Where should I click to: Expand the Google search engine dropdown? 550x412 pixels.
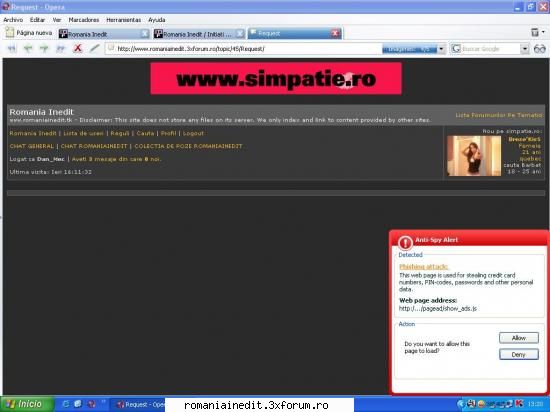click(x=524, y=49)
